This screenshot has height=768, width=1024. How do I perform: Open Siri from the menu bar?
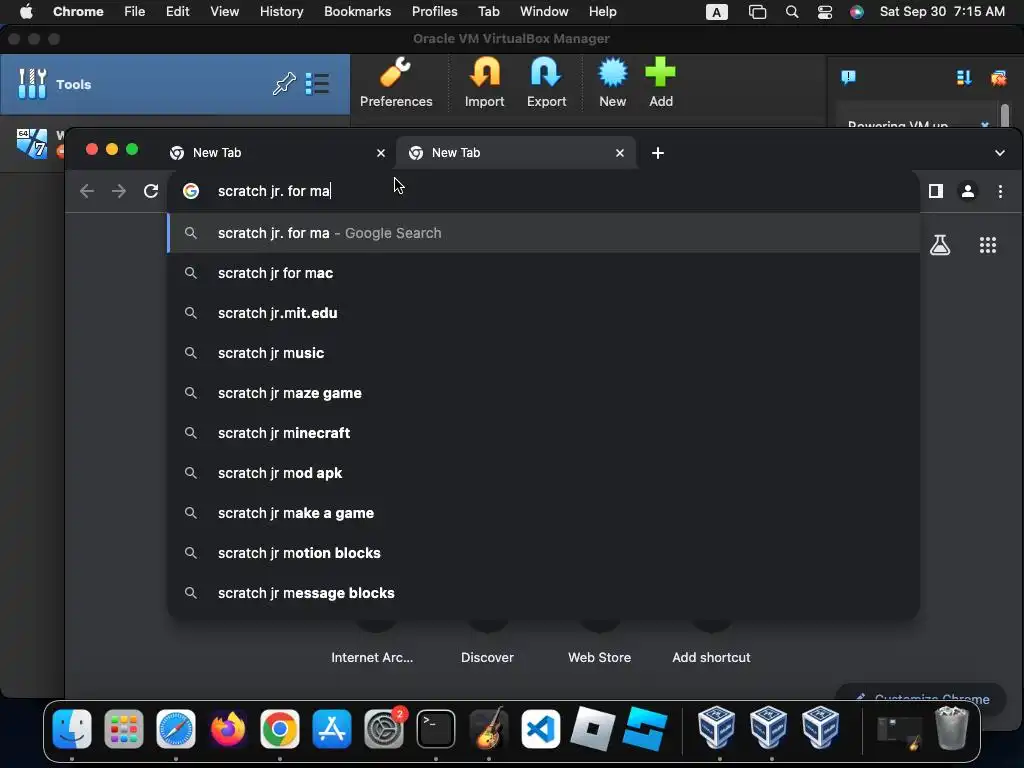point(857,12)
